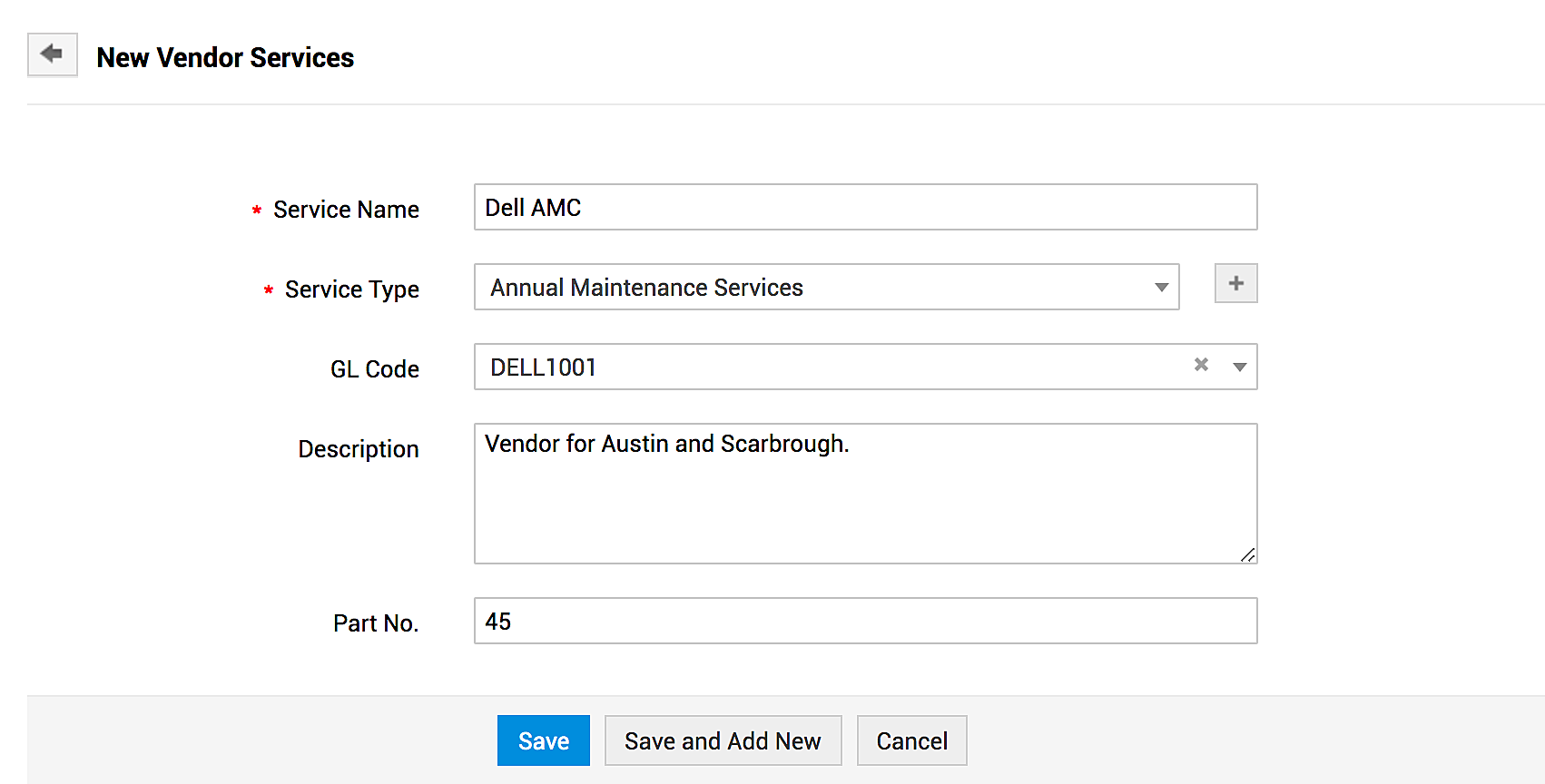Image resolution: width=1545 pixels, height=784 pixels.
Task: Click the New Vendor Services heading
Action: coord(225,57)
